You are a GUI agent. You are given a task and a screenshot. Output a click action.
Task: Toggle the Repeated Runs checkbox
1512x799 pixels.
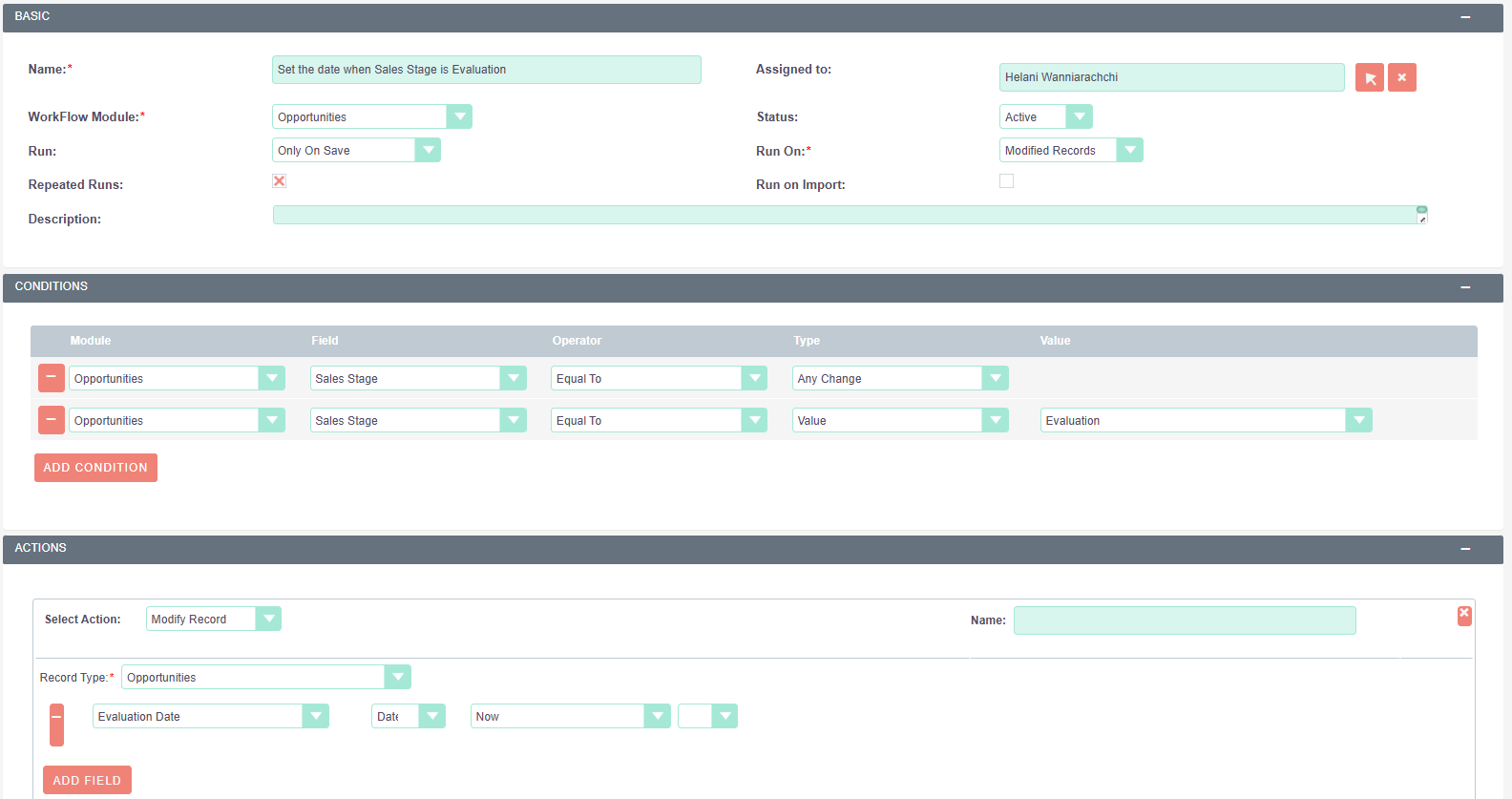279,181
